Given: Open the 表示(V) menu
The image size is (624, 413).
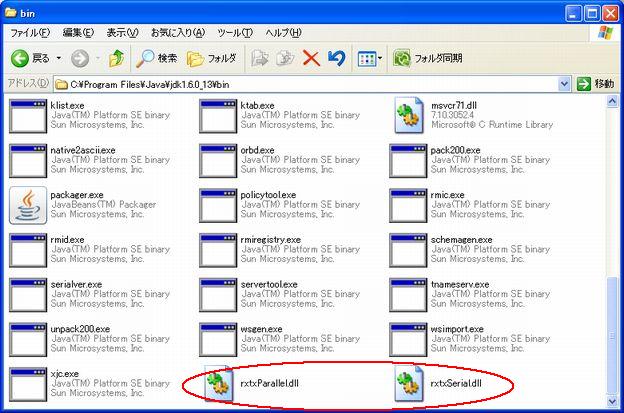Looking at the screenshot, I should 122,33.
